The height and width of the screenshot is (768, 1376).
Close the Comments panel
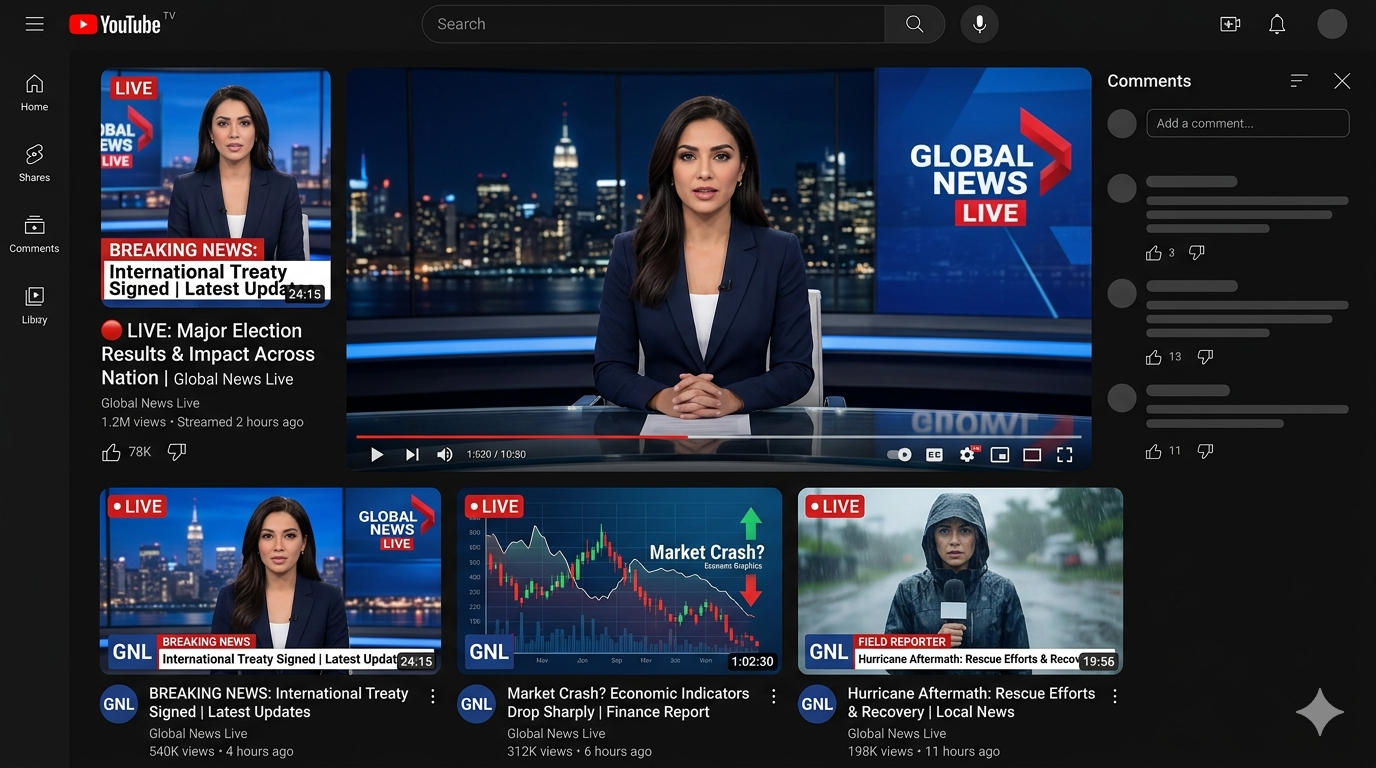click(1342, 81)
